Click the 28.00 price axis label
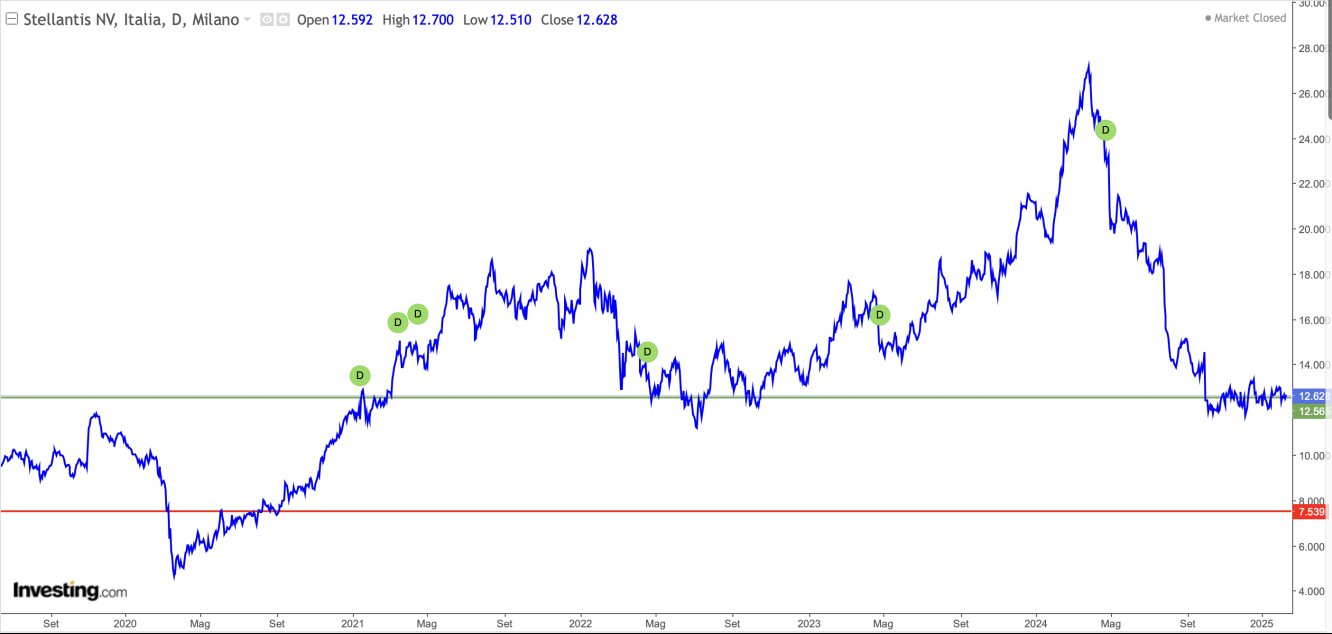 pos(1313,48)
